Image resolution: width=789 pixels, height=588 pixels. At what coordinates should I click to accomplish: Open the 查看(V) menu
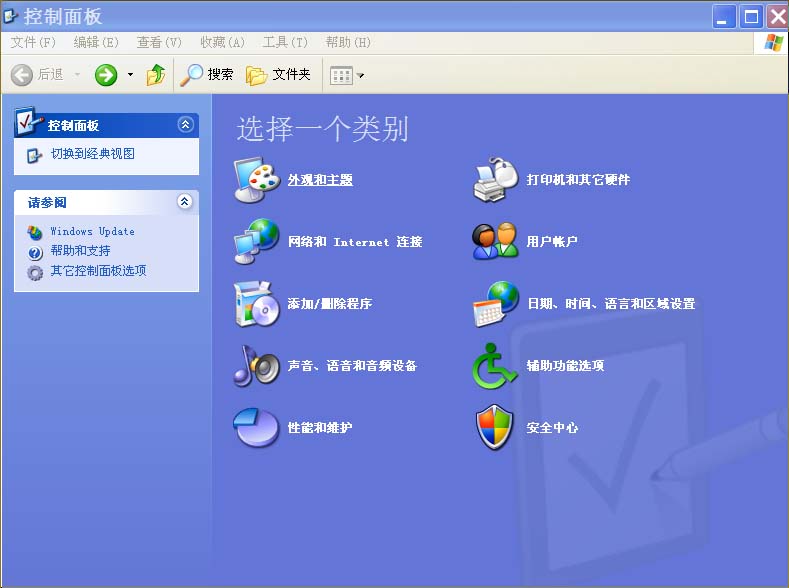[159, 42]
